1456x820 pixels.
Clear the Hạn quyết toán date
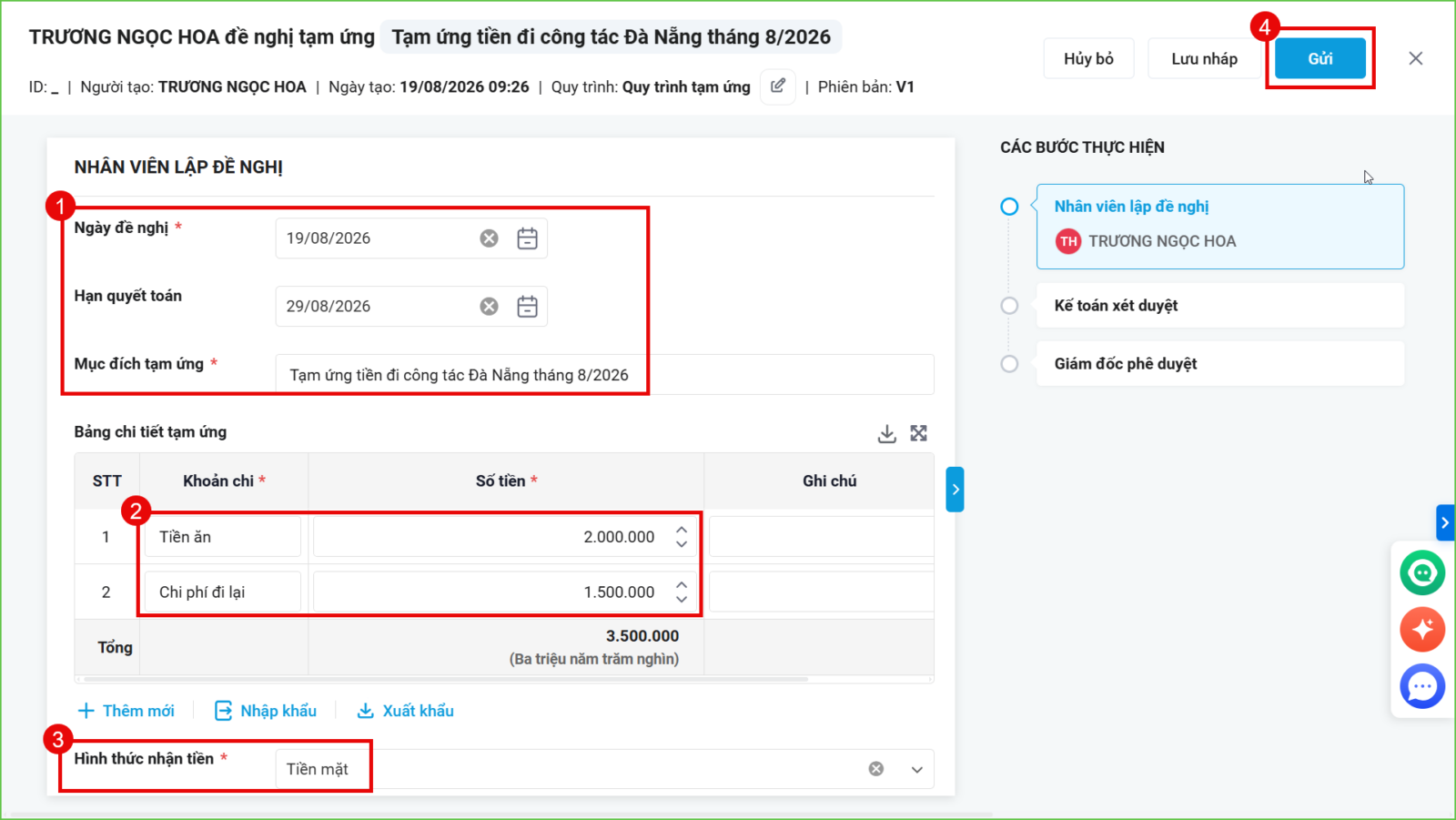tap(490, 307)
